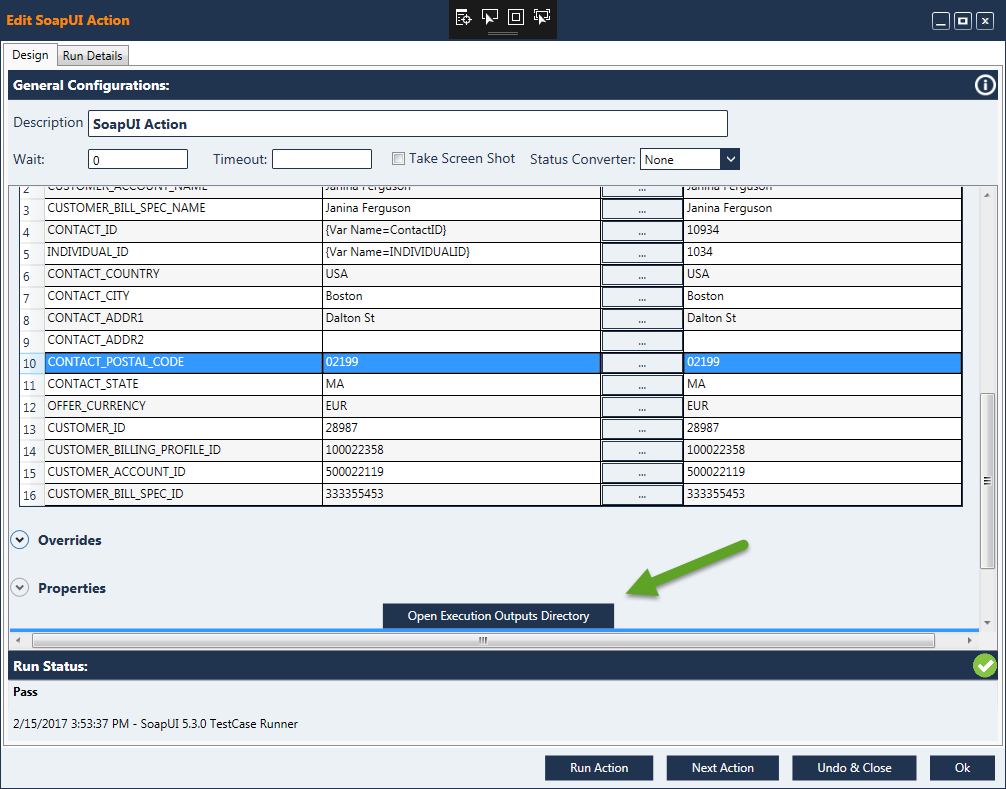Click the ellipsis button in CONTACT_ADDR1 row
This screenshot has height=789, width=1006.
coord(642,319)
